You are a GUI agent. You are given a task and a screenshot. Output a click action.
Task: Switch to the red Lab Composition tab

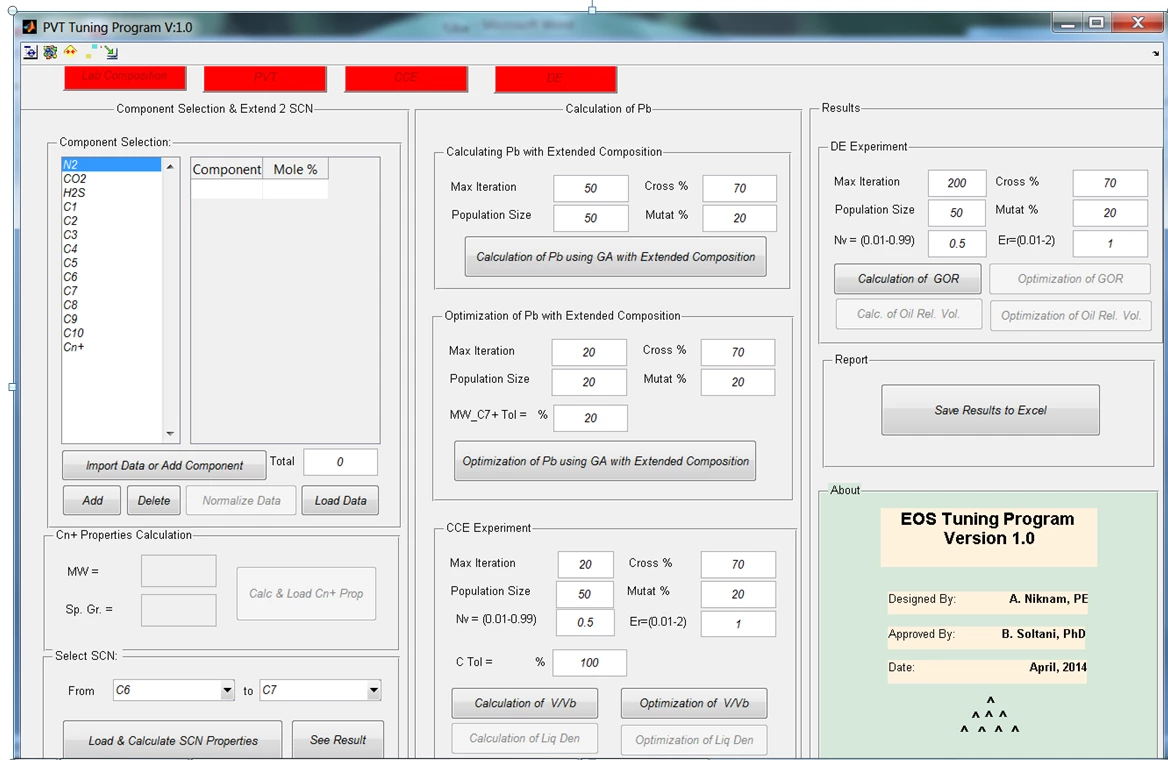(x=126, y=77)
